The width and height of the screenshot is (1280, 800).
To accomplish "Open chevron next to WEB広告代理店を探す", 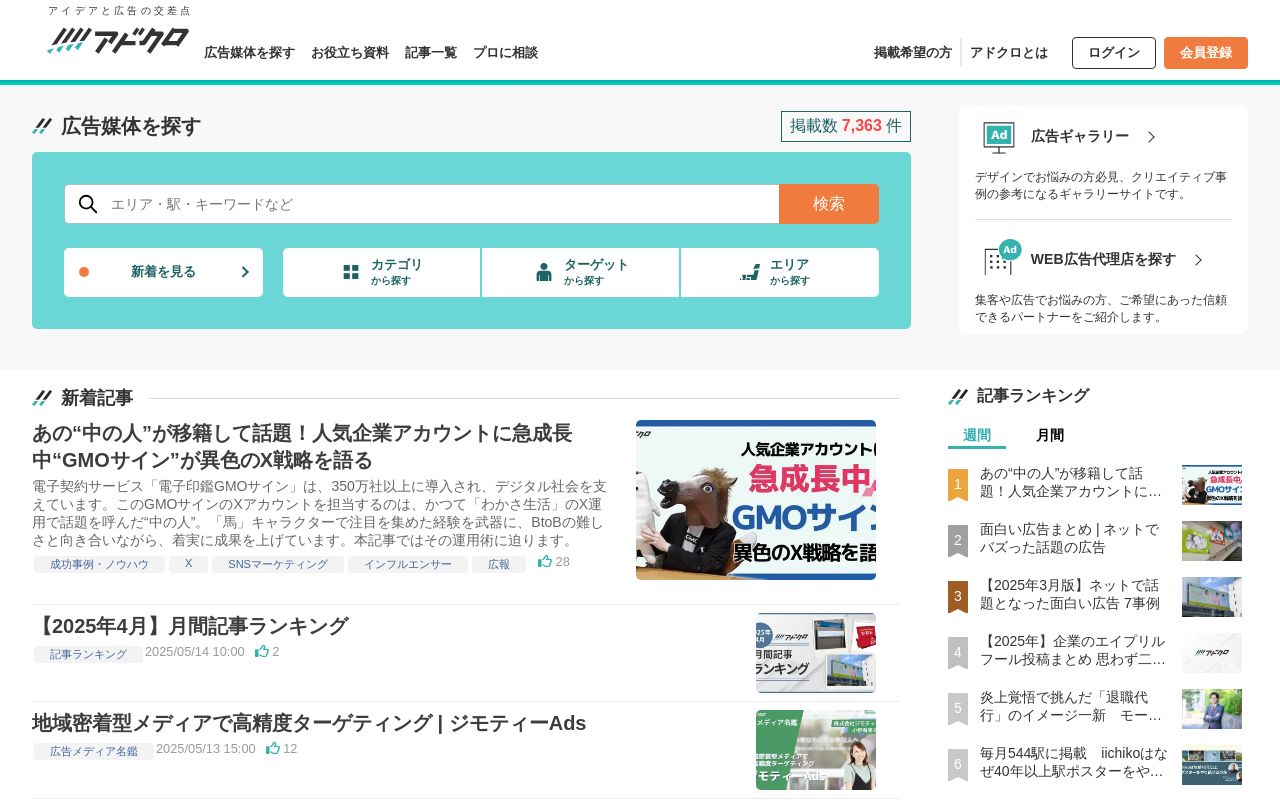I will click(1198, 260).
